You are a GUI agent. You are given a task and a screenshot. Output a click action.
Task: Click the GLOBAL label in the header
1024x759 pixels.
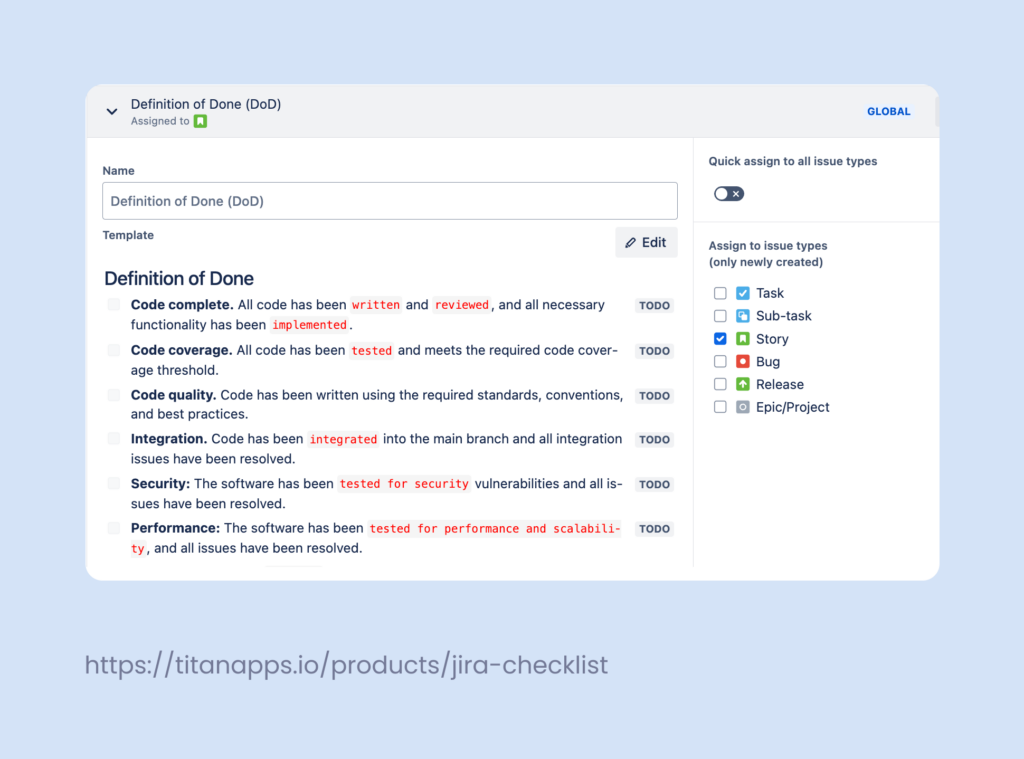888,111
